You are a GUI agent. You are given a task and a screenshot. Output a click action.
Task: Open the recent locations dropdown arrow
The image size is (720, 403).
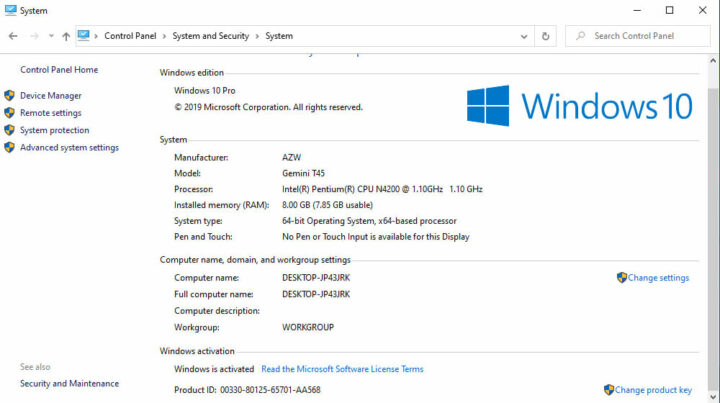(51, 36)
